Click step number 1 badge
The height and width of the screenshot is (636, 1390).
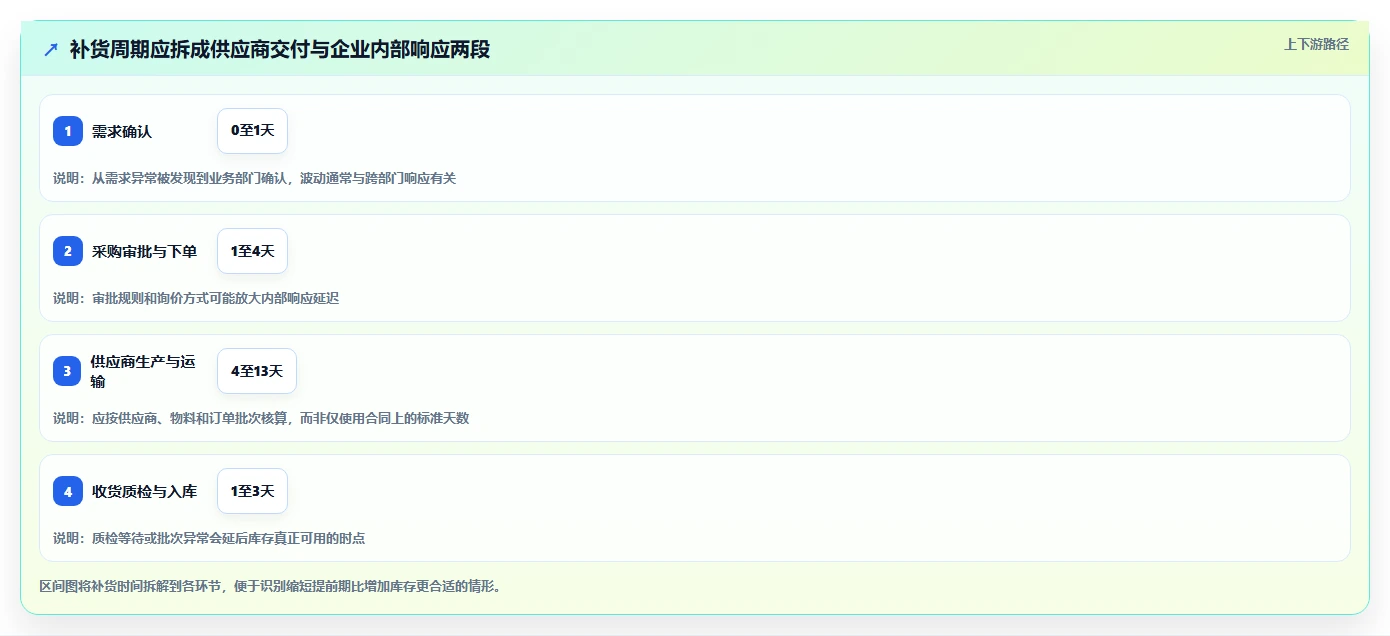(x=68, y=131)
